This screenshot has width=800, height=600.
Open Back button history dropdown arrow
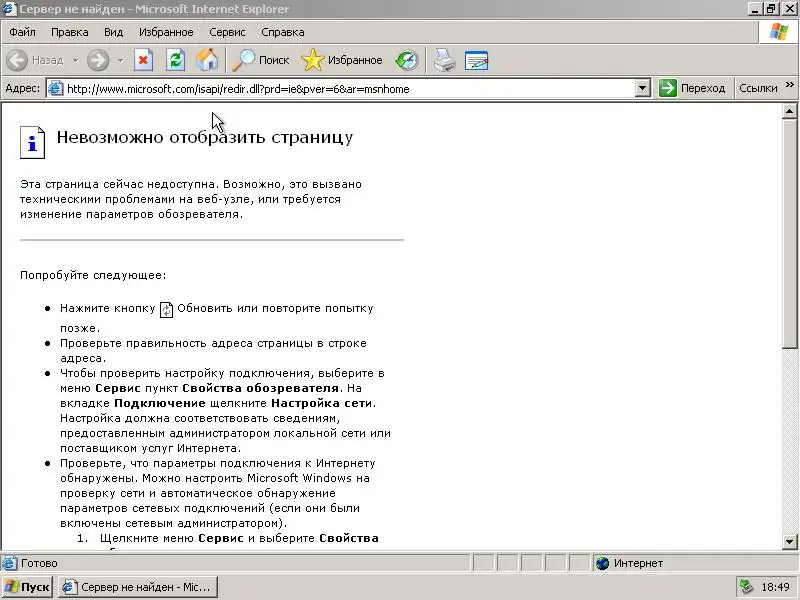click(76, 60)
